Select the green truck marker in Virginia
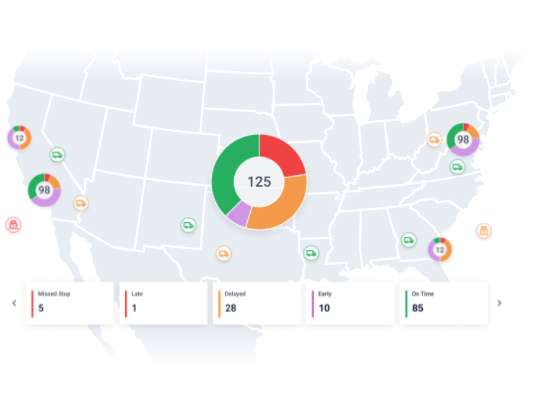Screen dimensions: 539x395 click(457, 167)
